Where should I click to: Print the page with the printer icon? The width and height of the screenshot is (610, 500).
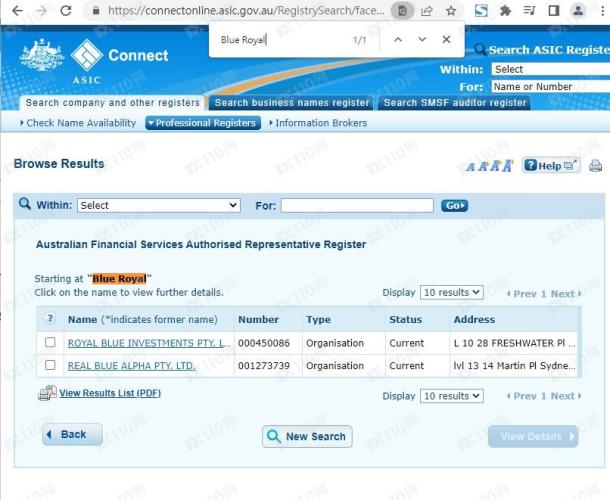(595, 166)
